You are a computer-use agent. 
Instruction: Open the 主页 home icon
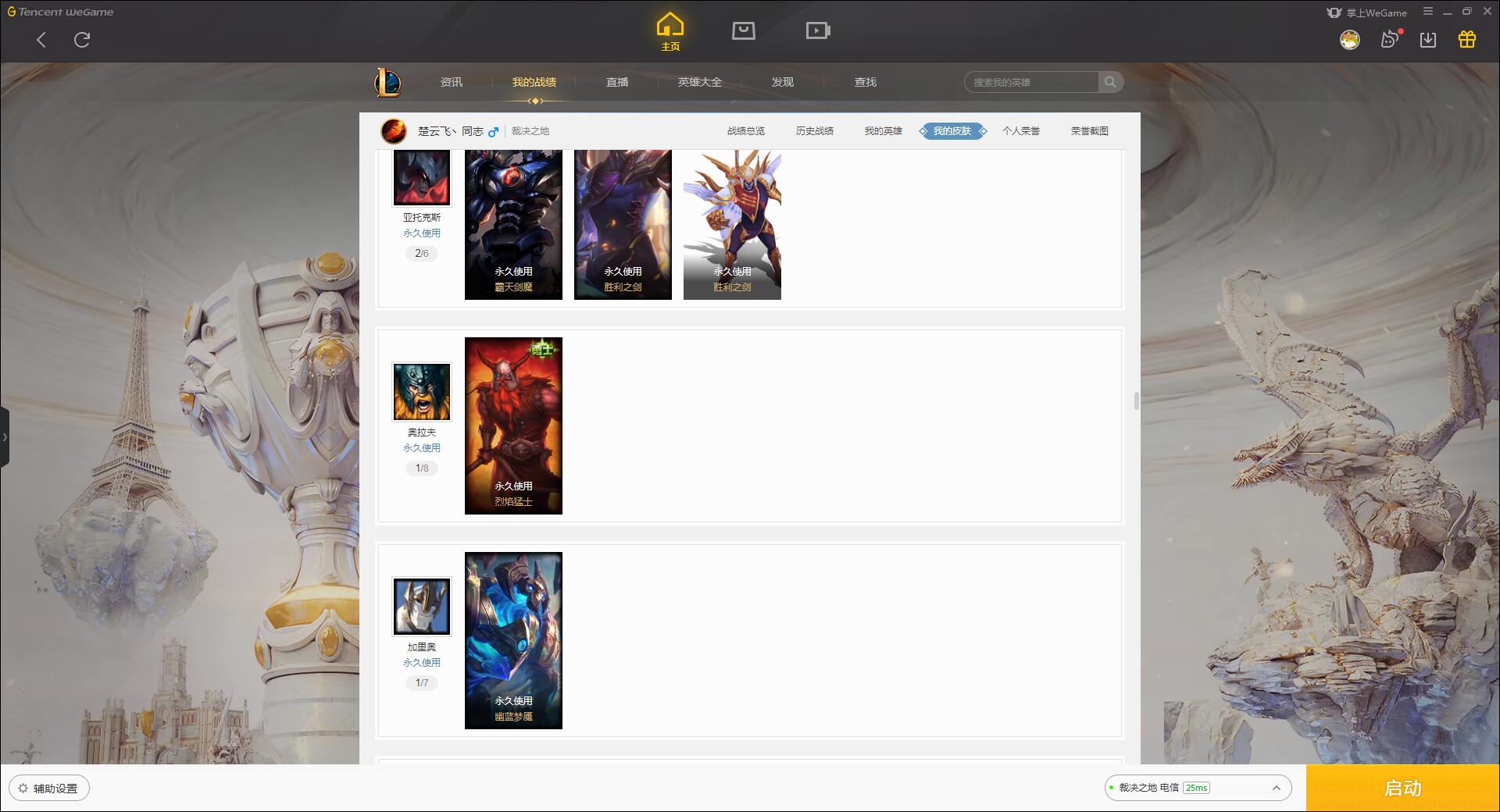pyautogui.click(x=670, y=32)
